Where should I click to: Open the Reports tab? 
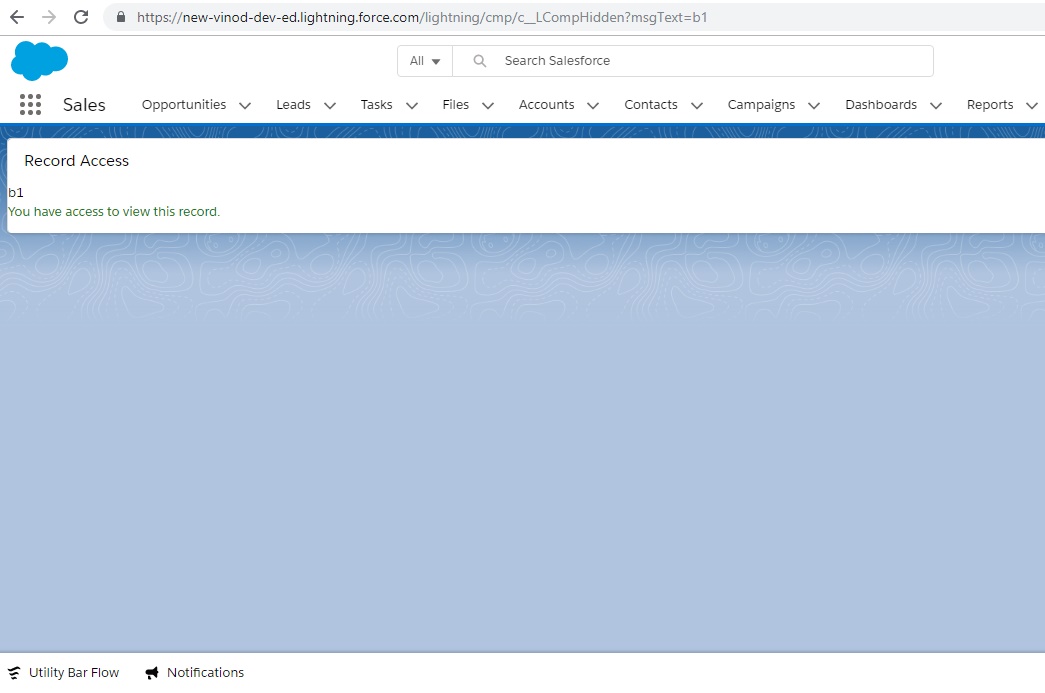990,105
